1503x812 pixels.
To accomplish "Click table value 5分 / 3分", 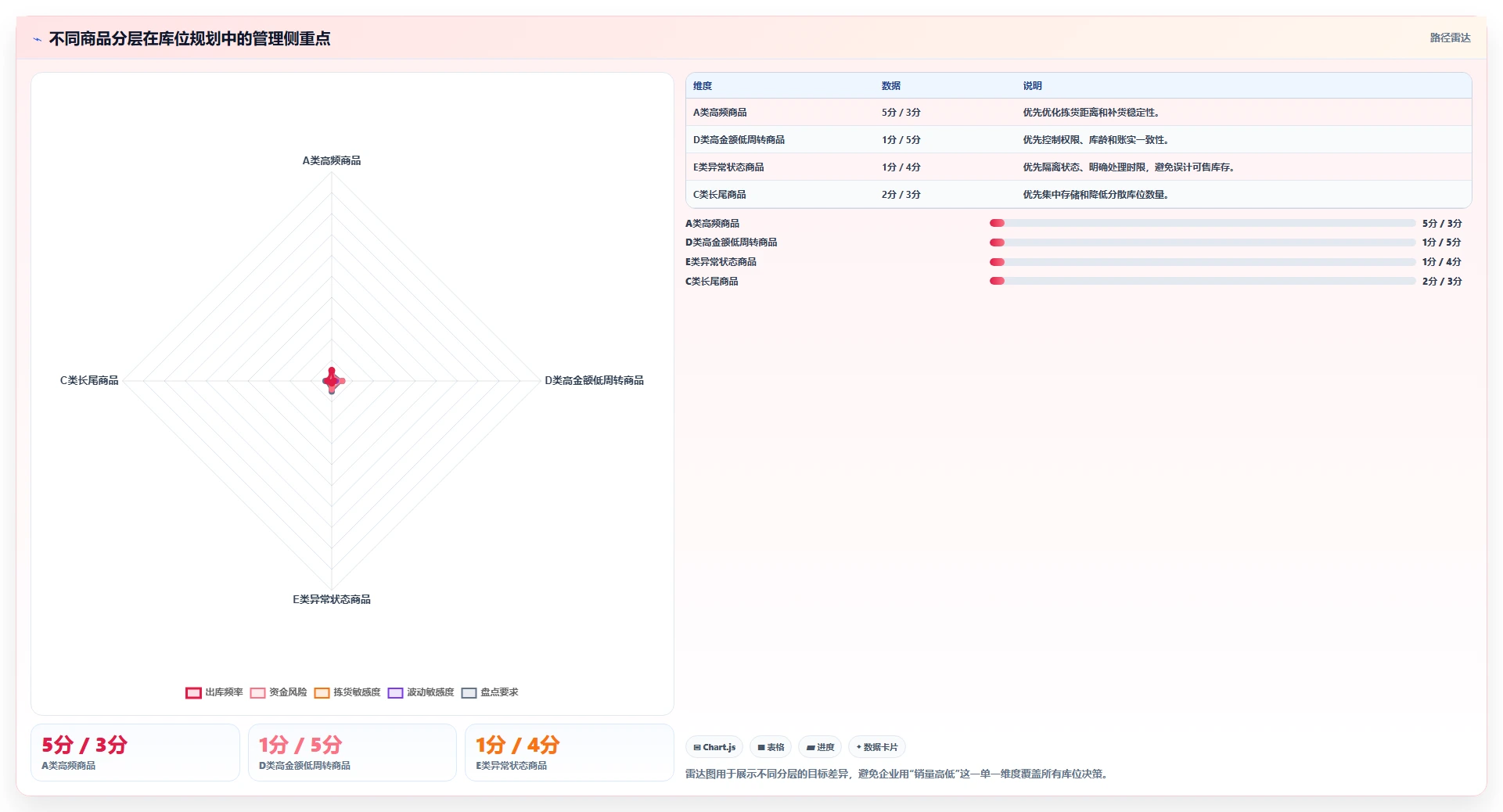I will click(901, 113).
